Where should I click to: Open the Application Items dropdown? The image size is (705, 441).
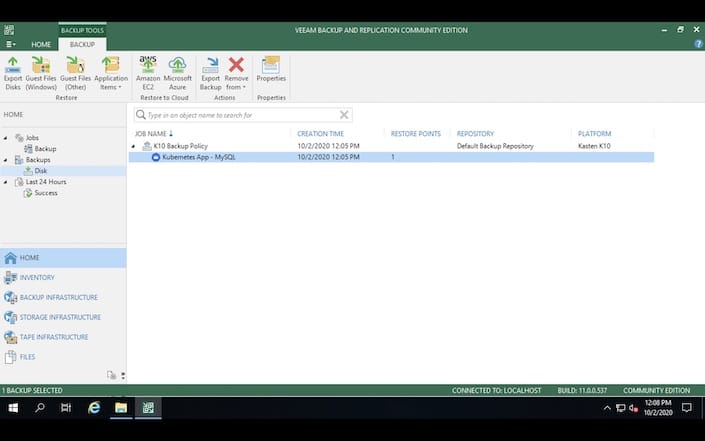click(x=110, y=74)
